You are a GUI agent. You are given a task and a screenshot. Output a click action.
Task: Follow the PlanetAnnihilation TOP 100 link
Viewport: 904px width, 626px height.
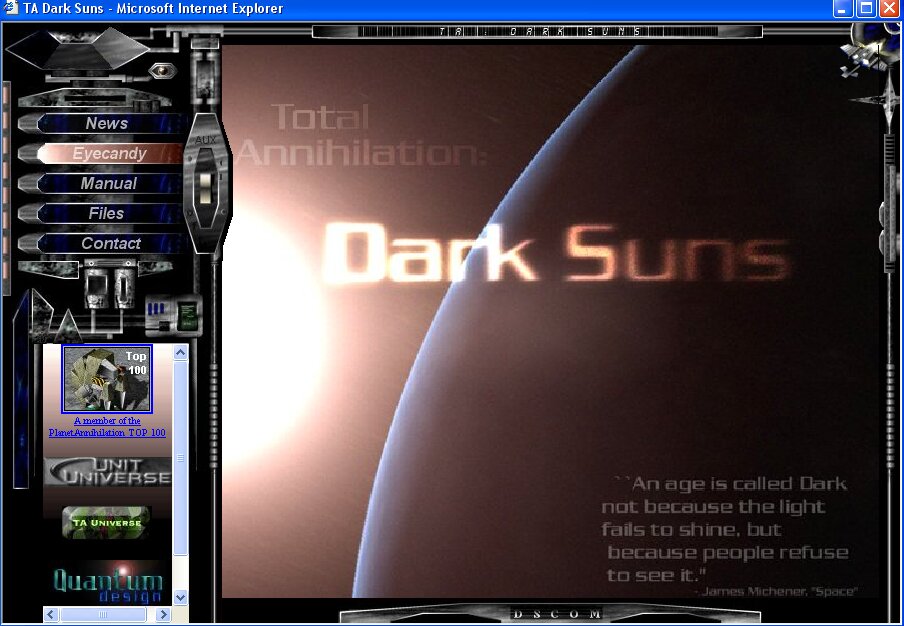(107, 427)
